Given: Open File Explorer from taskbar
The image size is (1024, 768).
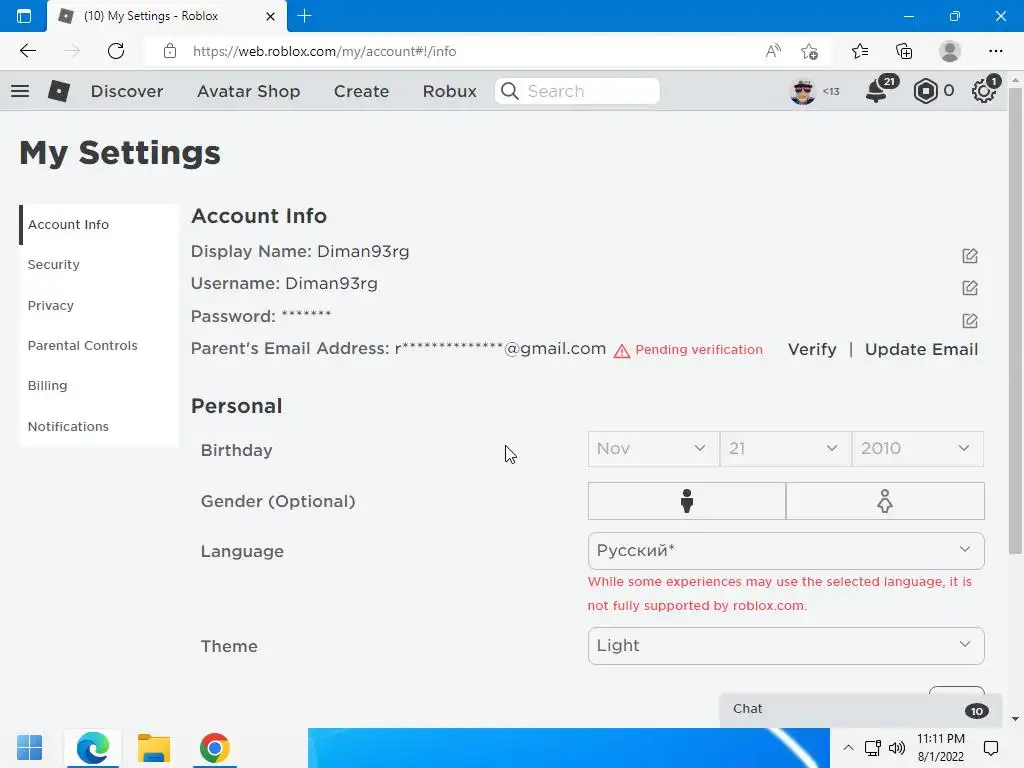Looking at the screenshot, I should tap(153, 748).
